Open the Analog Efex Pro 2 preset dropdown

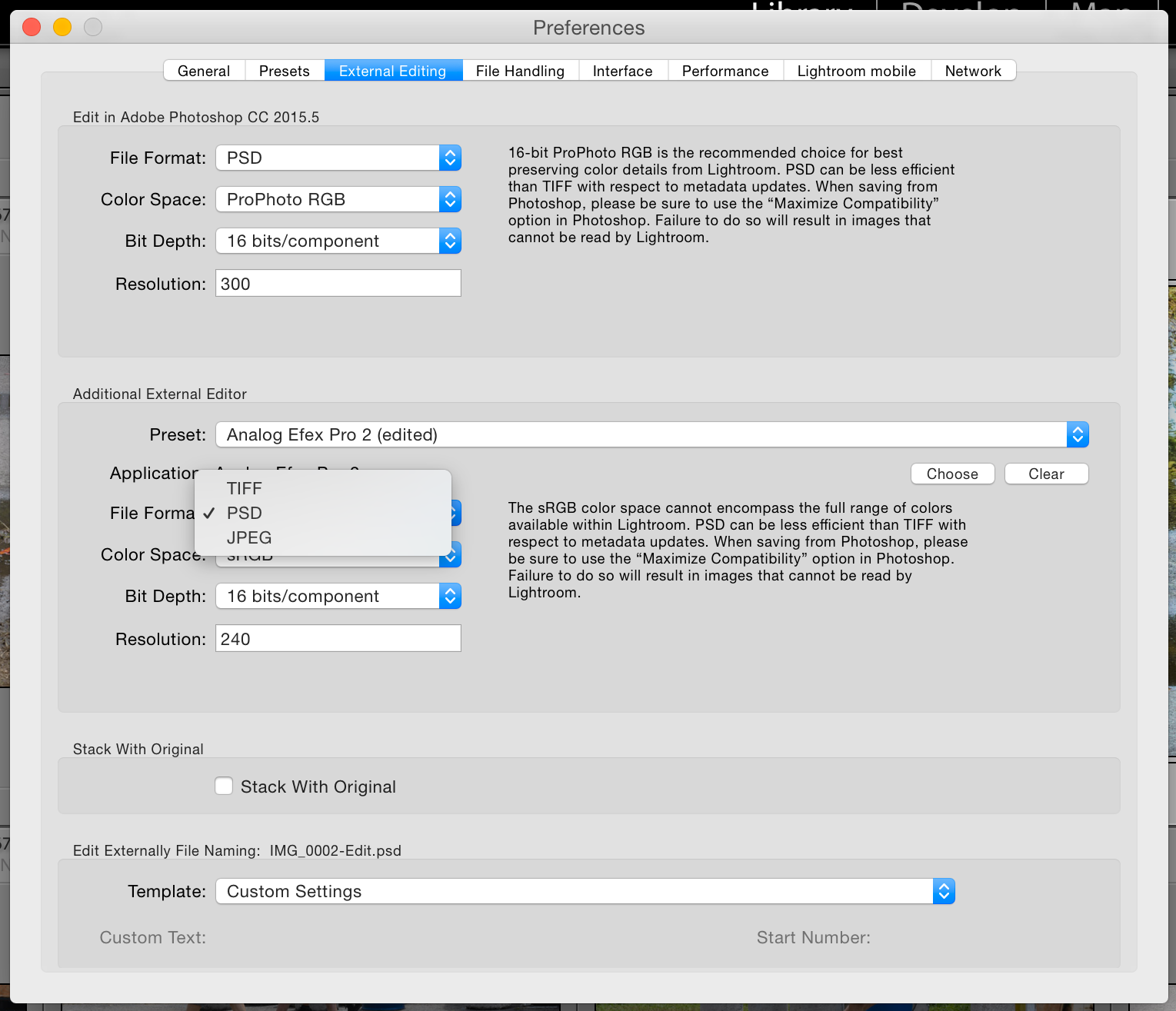pyautogui.click(x=651, y=434)
